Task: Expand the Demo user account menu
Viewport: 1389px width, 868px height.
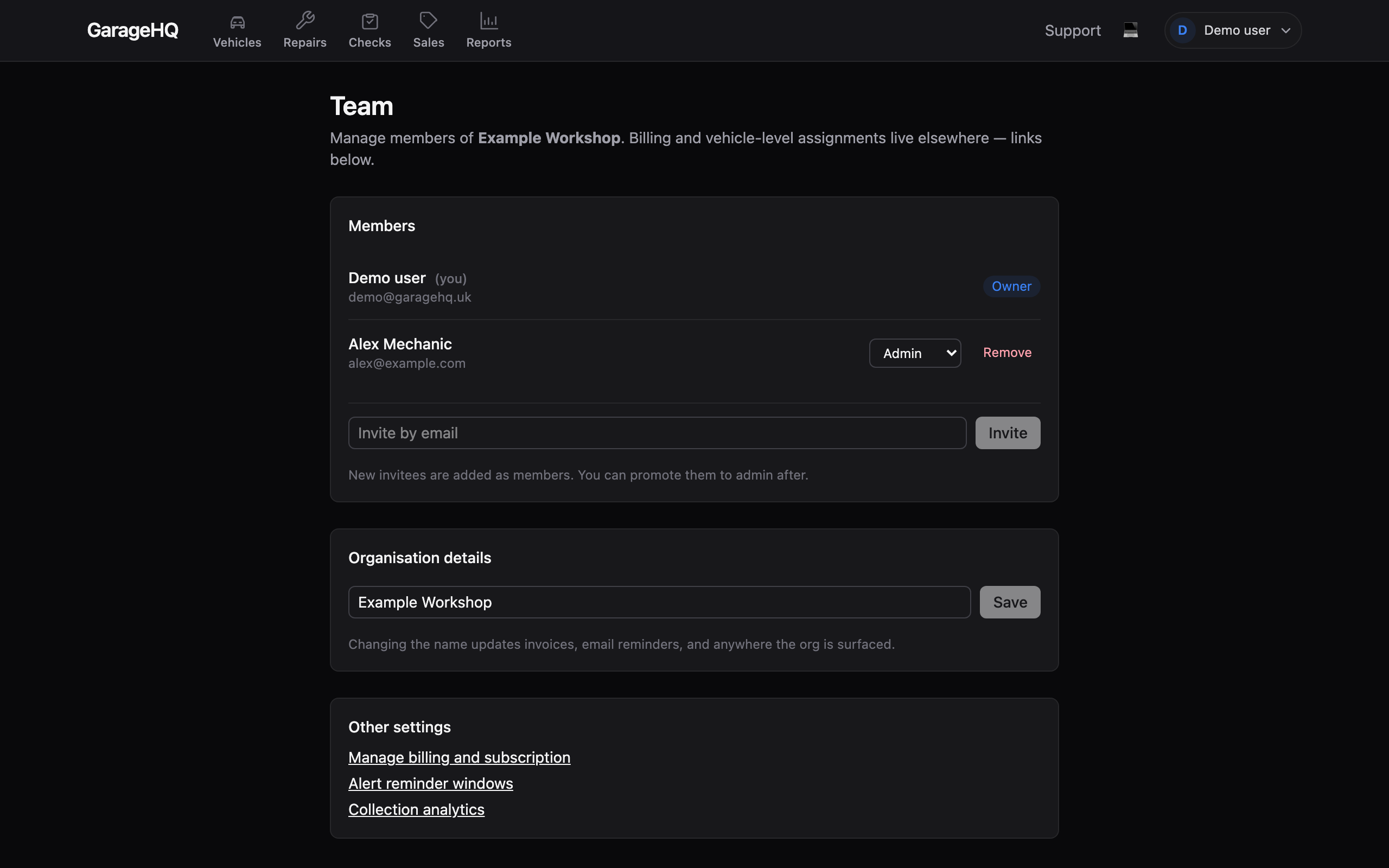Action: click(x=1232, y=30)
